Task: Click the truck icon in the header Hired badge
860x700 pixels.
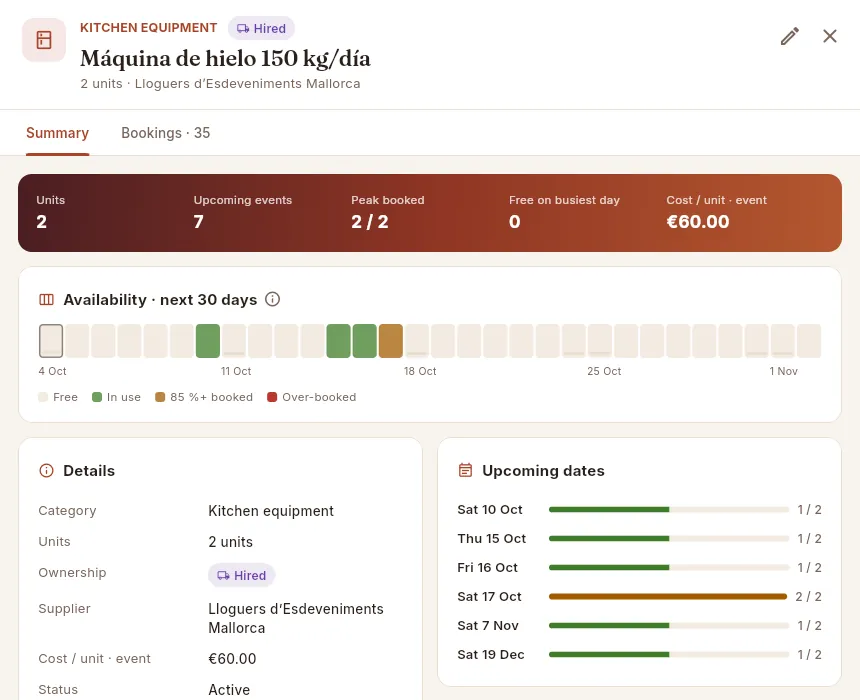Action: tap(243, 29)
